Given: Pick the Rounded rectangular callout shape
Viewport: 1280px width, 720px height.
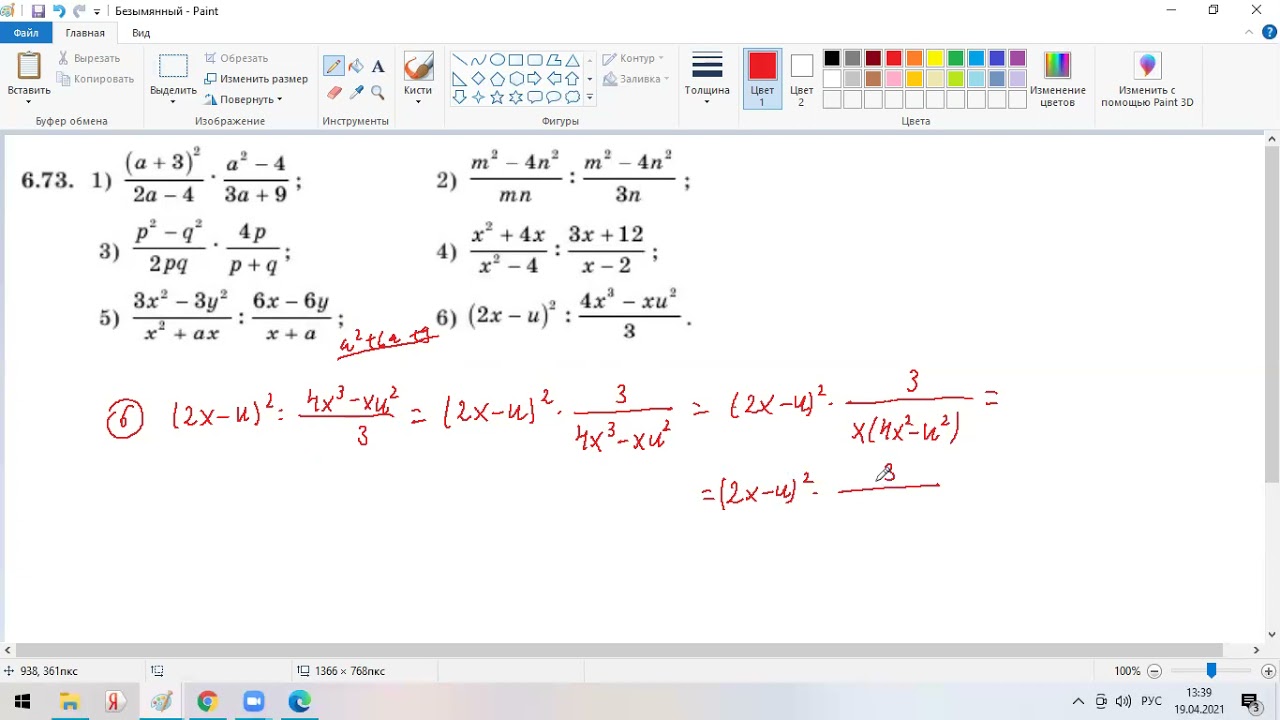Looking at the screenshot, I should click(x=535, y=97).
